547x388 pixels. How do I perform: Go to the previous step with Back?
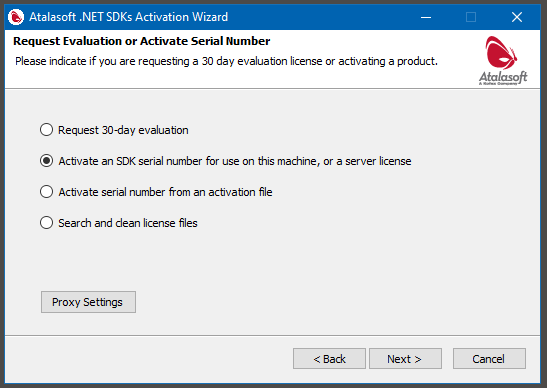pyautogui.click(x=329, y=358)
